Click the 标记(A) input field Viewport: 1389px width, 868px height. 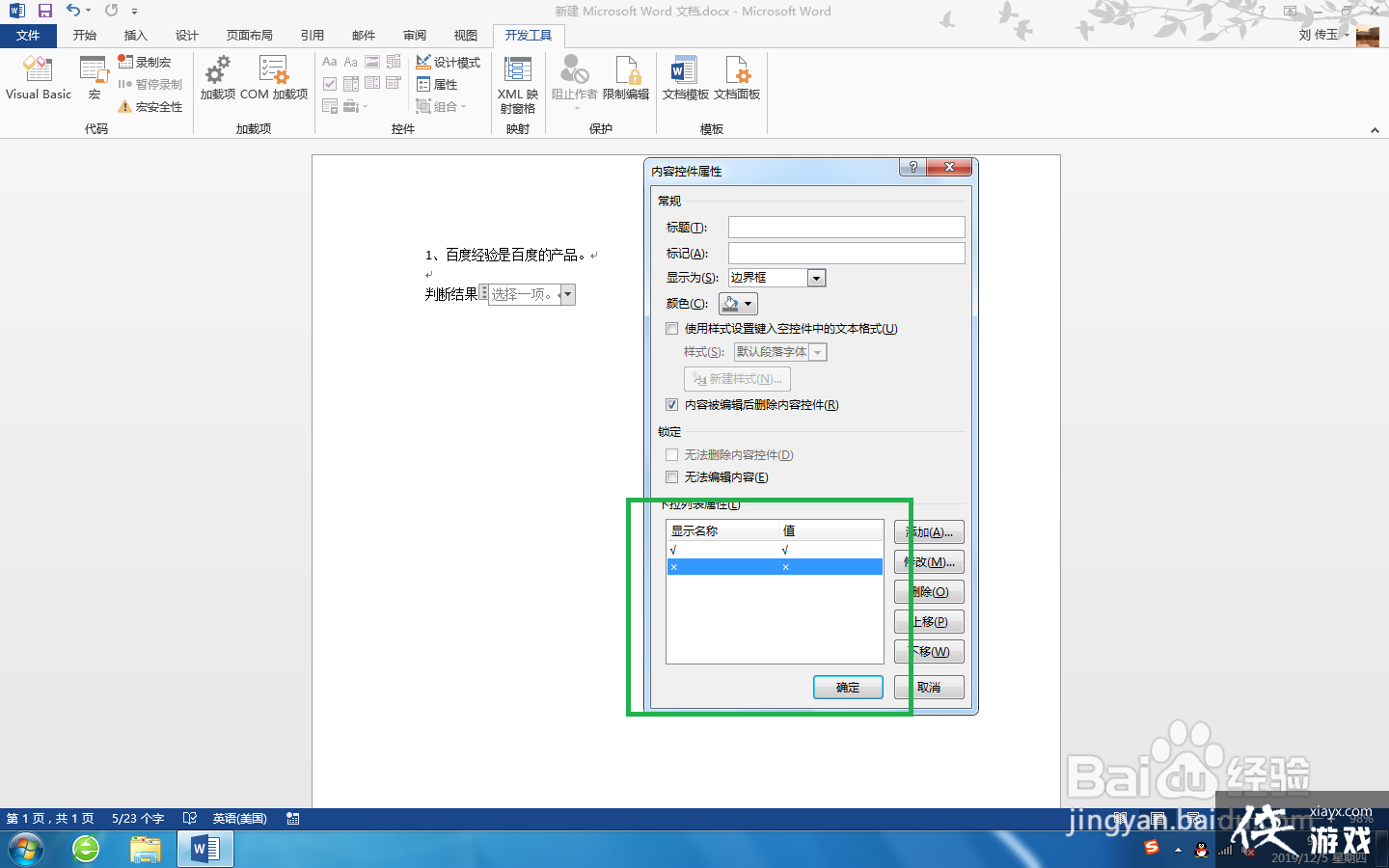pos(846,253)
